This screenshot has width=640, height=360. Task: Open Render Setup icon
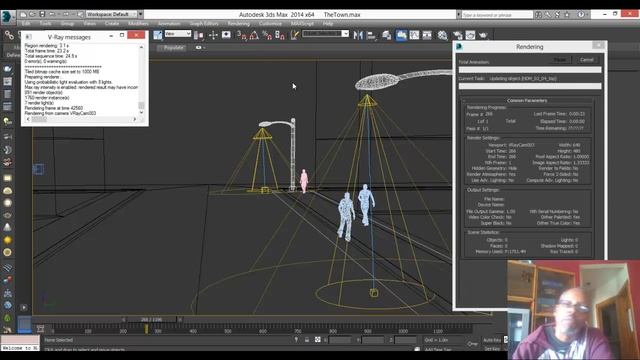(458, 36)
